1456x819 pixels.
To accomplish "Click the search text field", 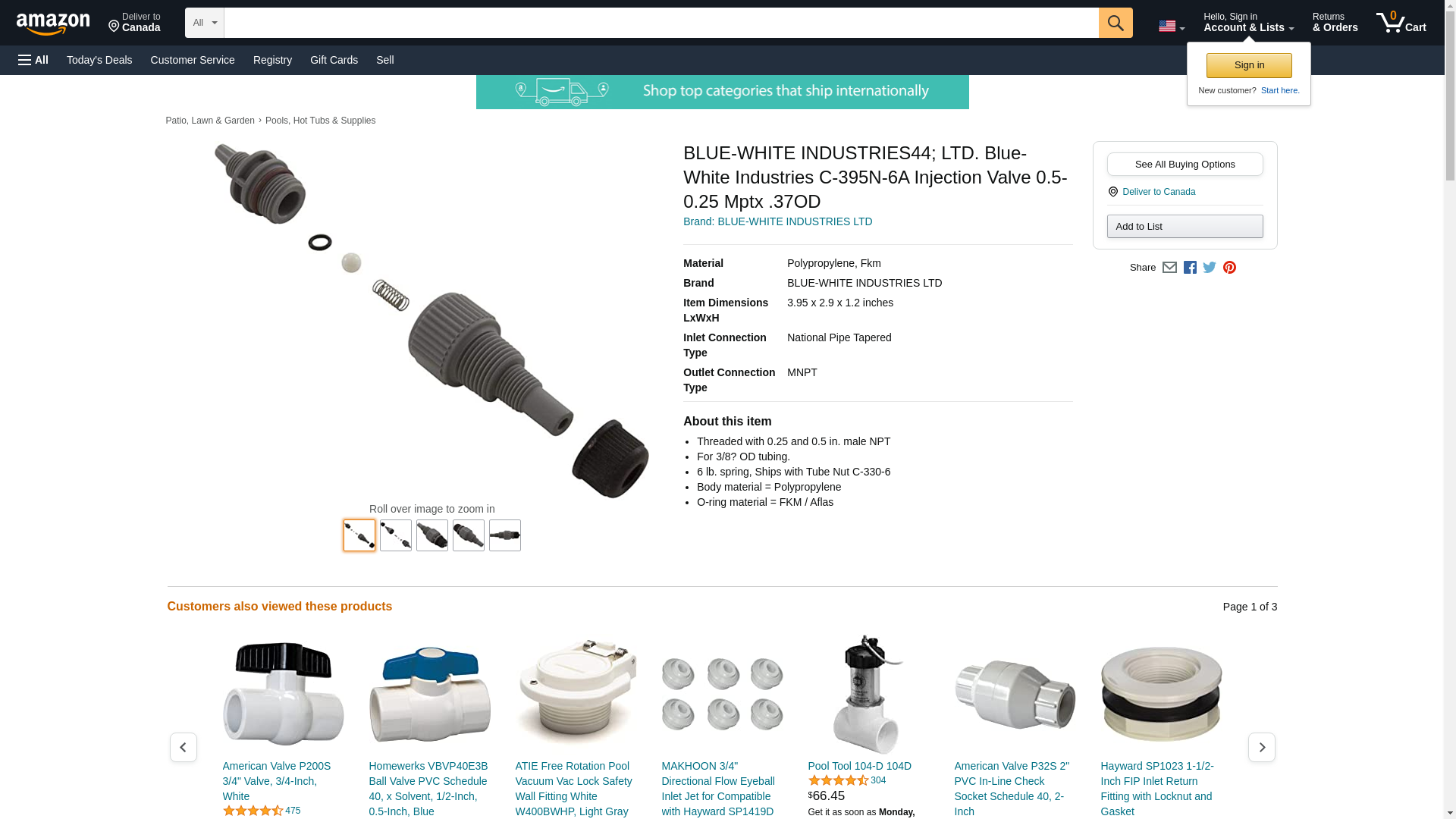I will click(x=661, y=23).
